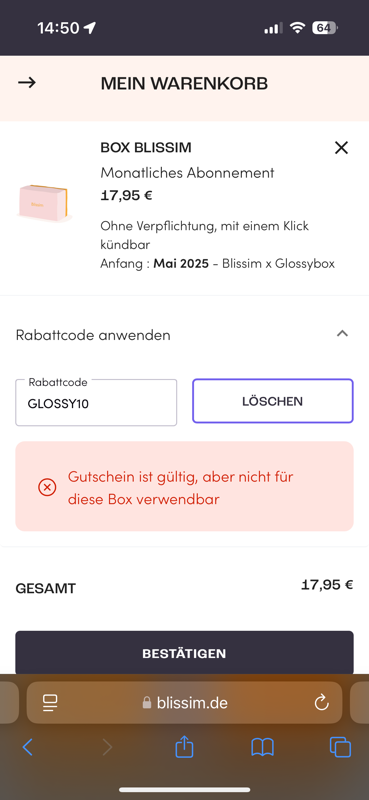Show open Safari tabs overview

click(x=340, y=747)
